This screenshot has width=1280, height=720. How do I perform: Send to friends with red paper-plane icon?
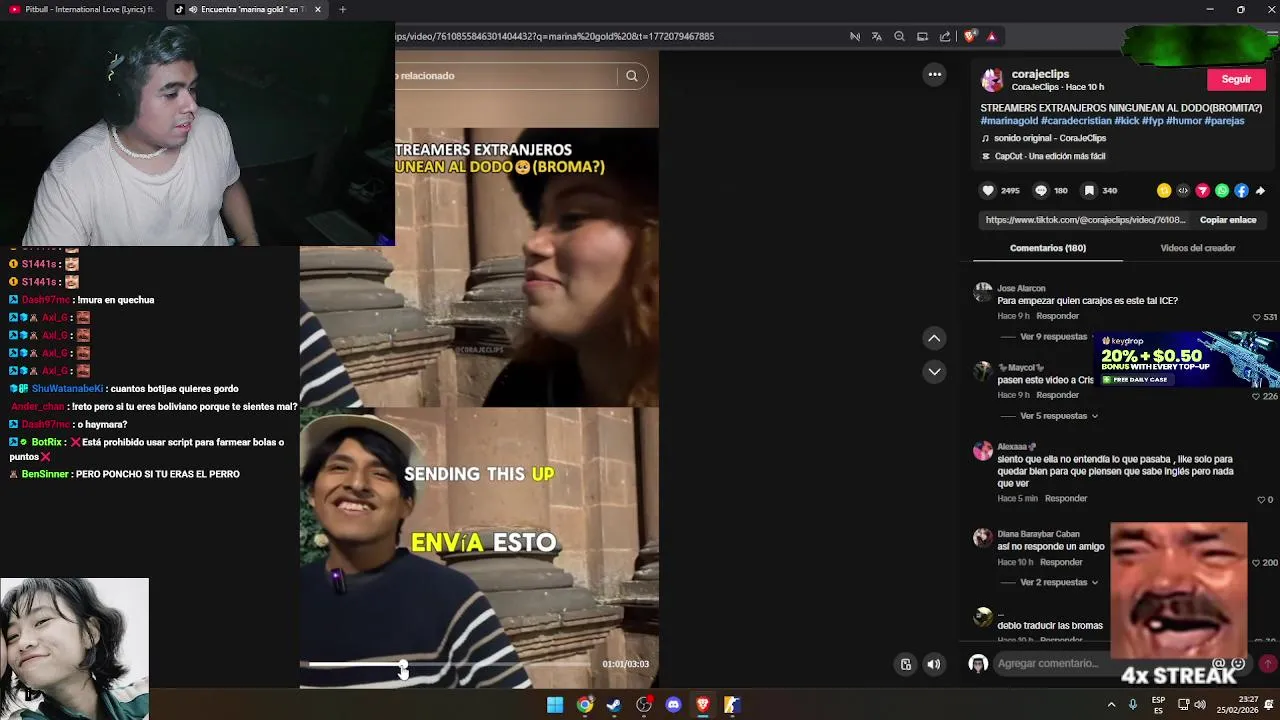pos(1202,190)
